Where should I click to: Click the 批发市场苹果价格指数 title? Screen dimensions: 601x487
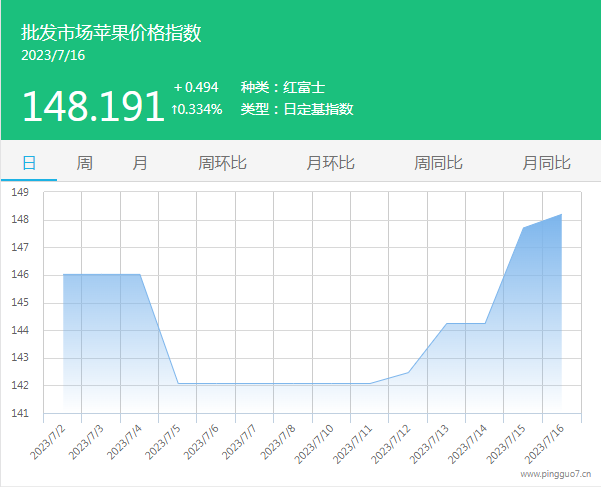(111, 33)
